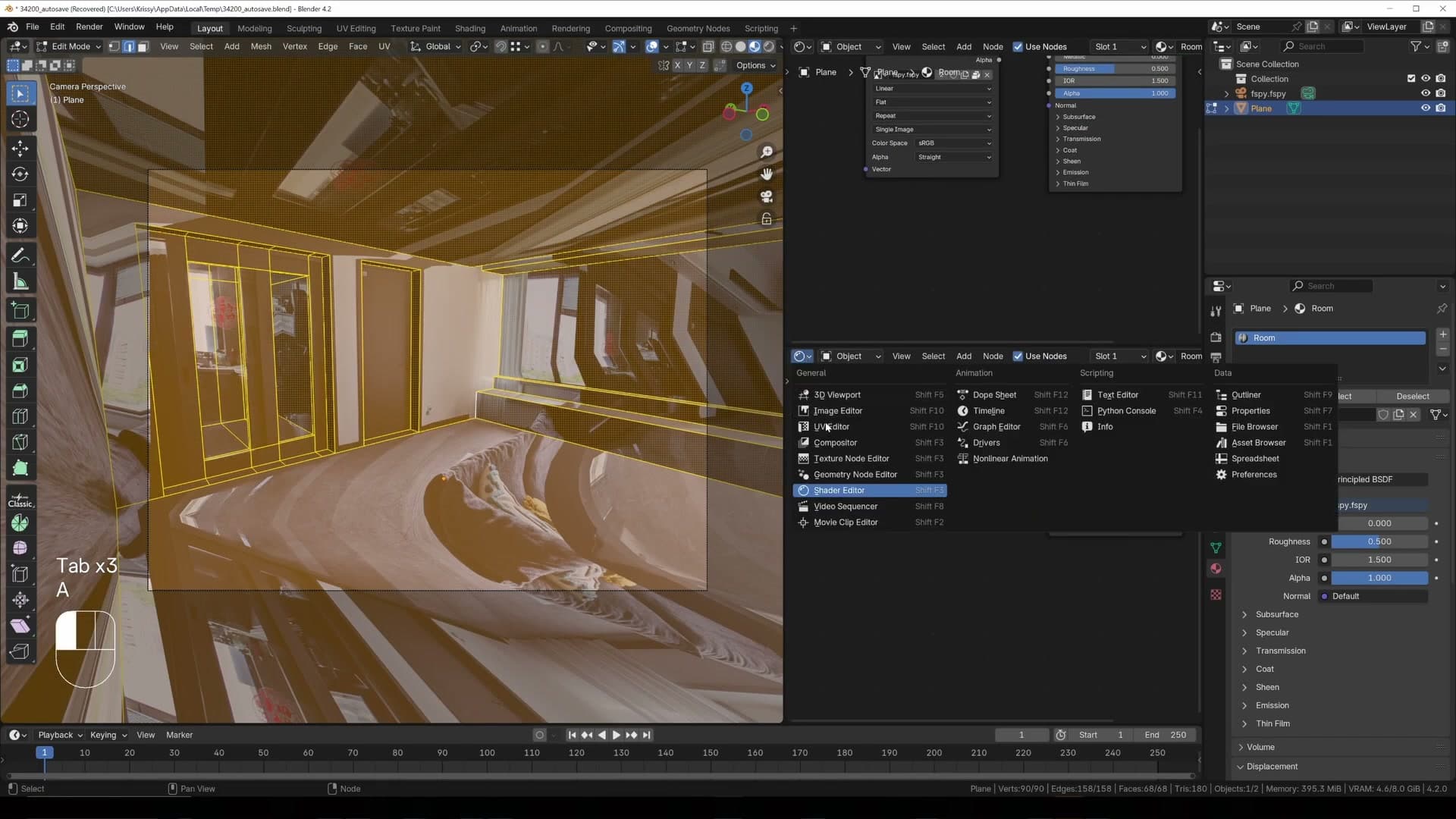This screenshot has height=819, width=1456.
Task: Switch to the Shading workspace tab
Action: (x=470, y=29)
